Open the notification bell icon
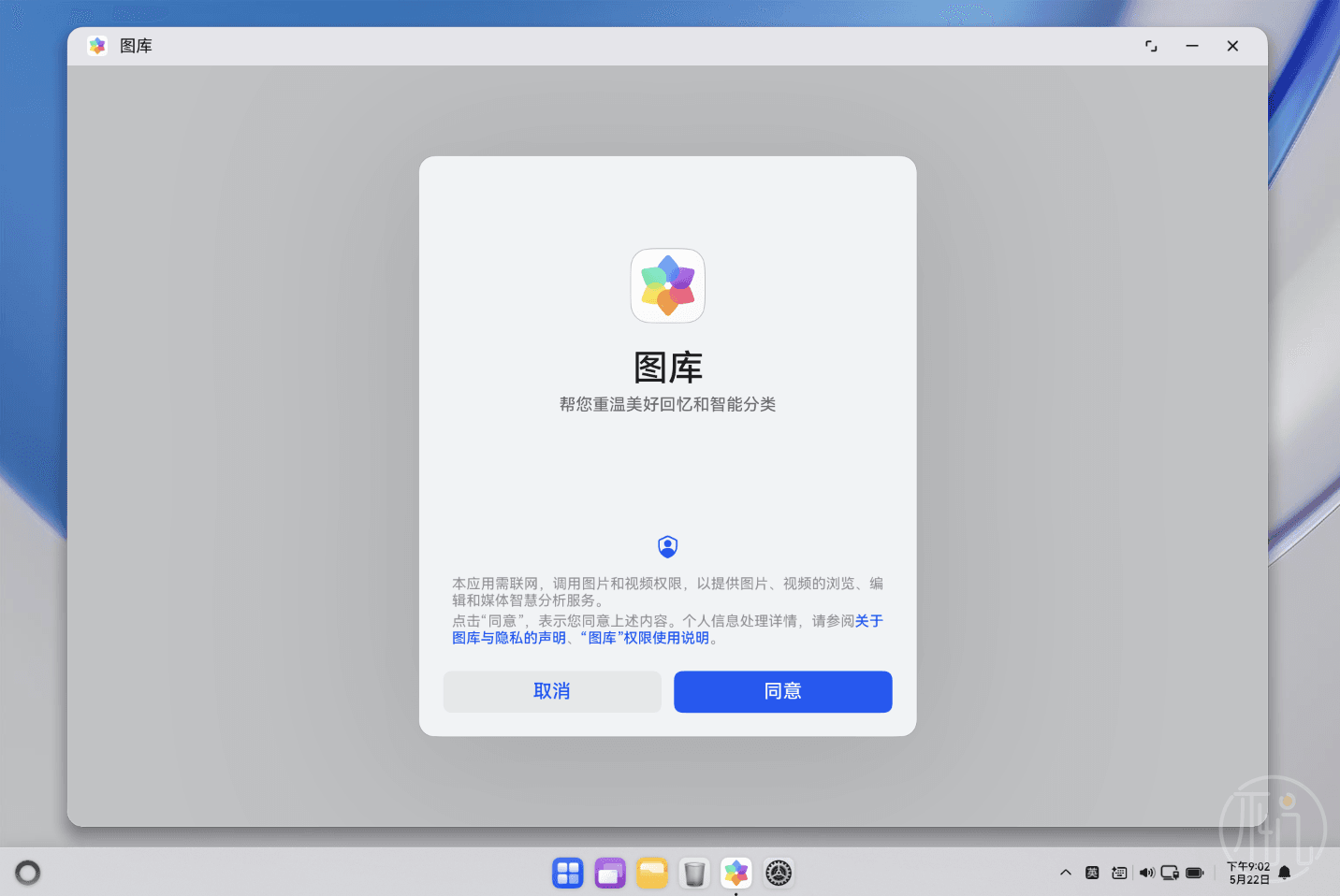1340x896 pixels. click(x=1285, y=873)
